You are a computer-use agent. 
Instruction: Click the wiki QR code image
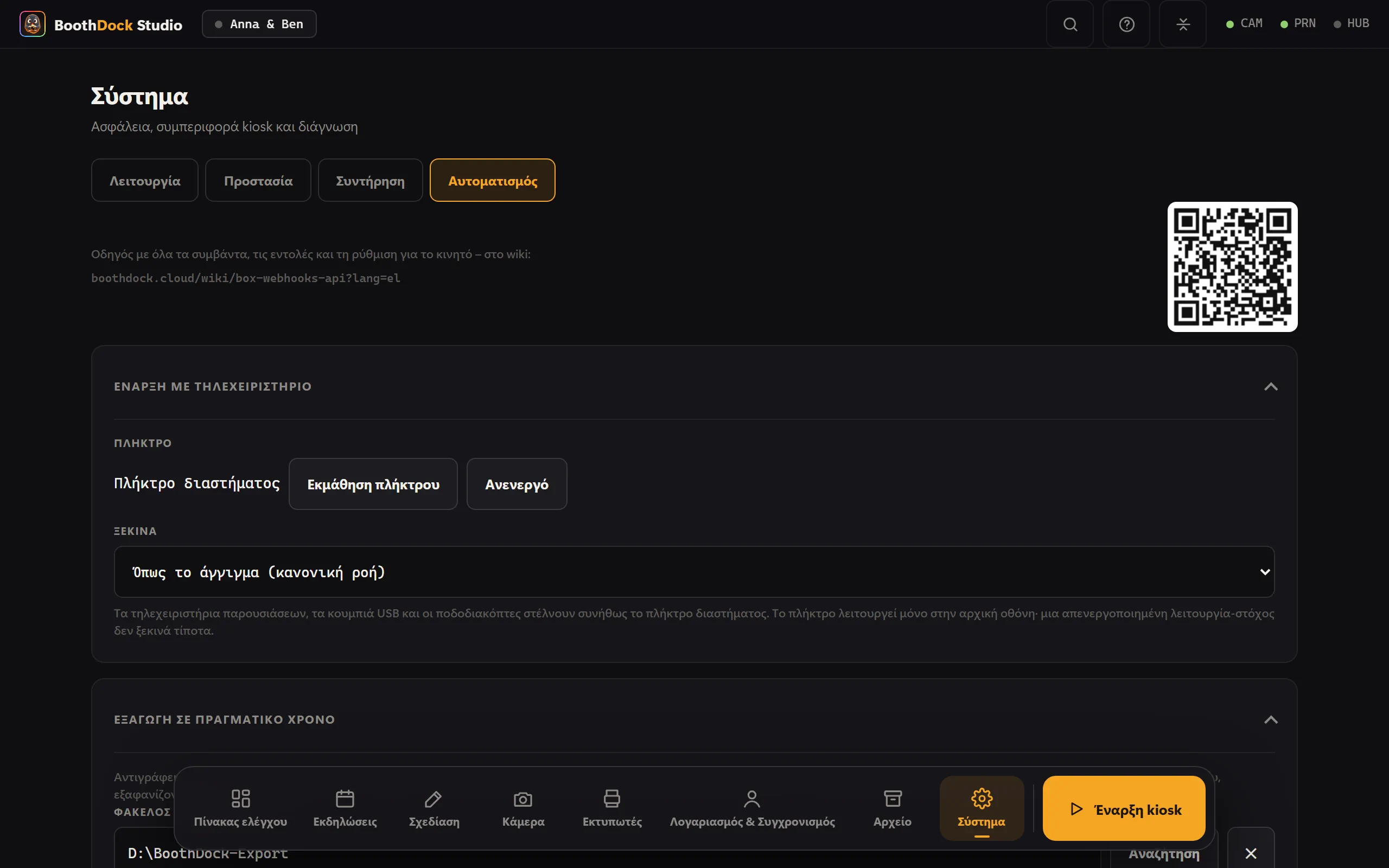click(1232, 267)
